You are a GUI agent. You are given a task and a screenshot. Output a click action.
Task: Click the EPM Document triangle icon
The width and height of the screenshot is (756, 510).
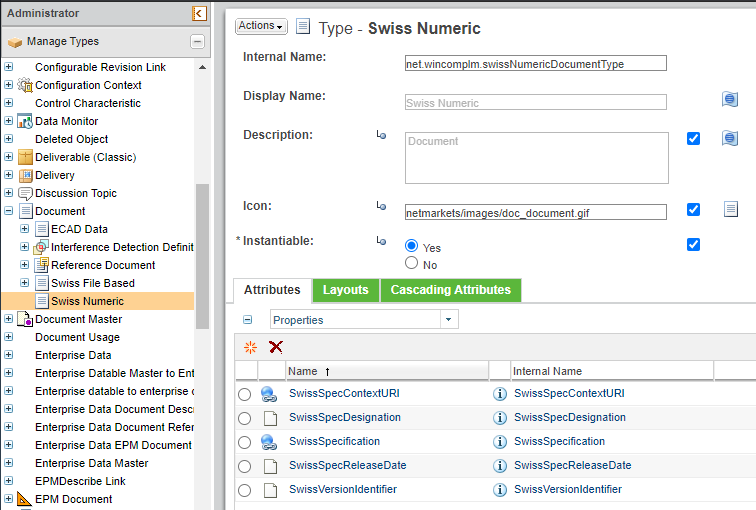[25, 499]
